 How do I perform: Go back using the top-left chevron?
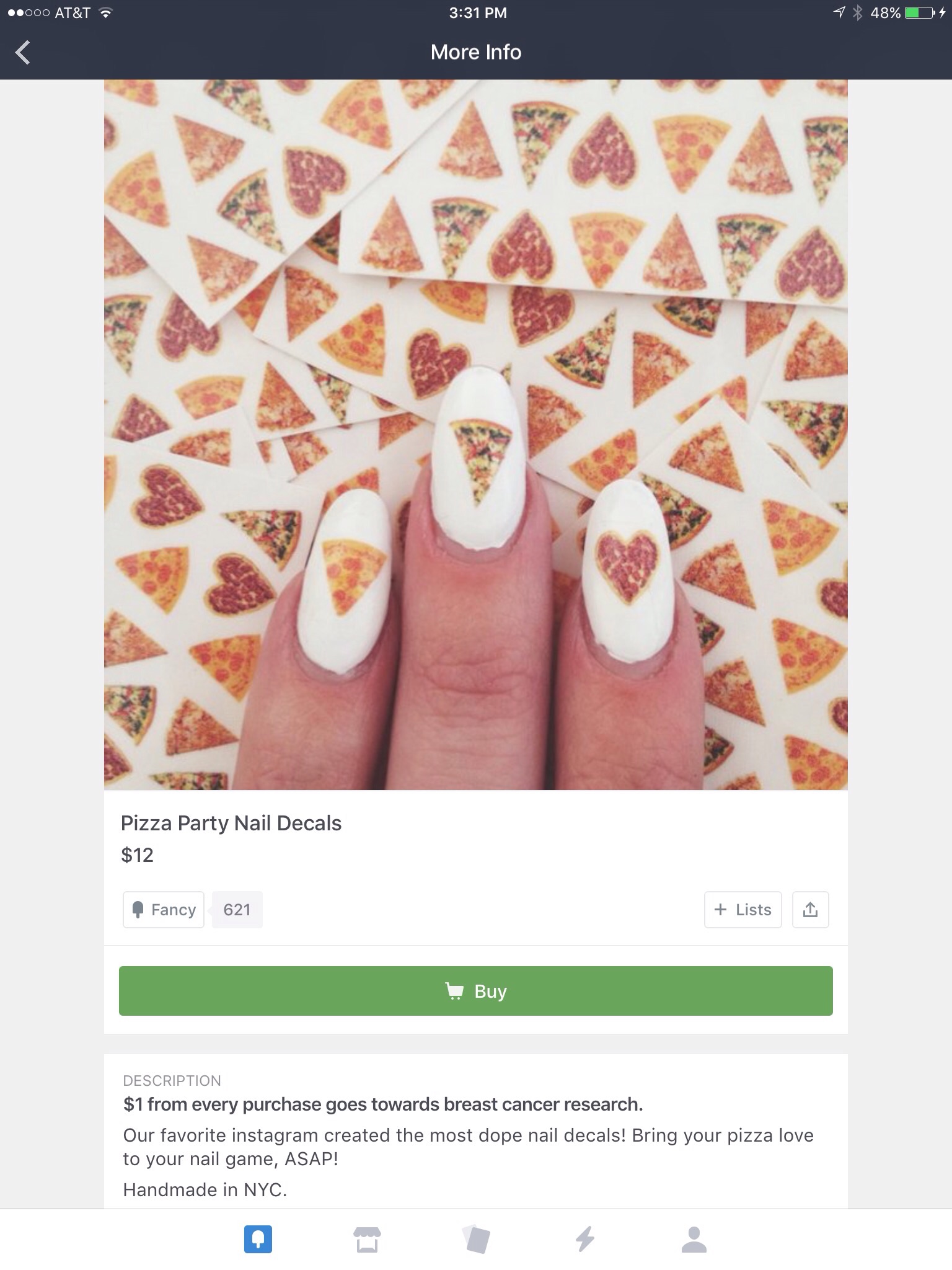(23, 52)
